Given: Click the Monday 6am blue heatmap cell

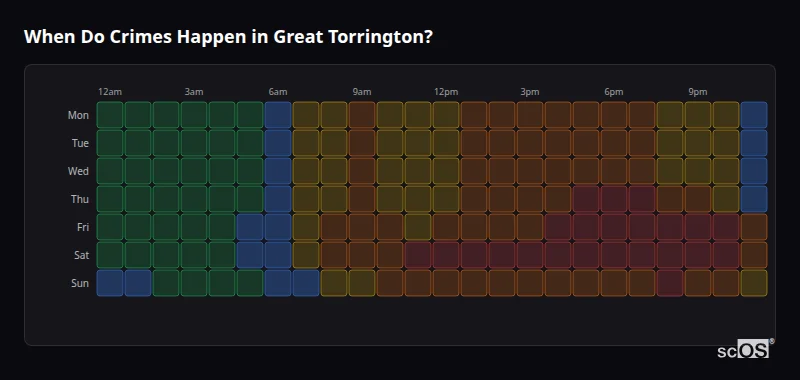Looking at the screenshot, I should point(278,115).
